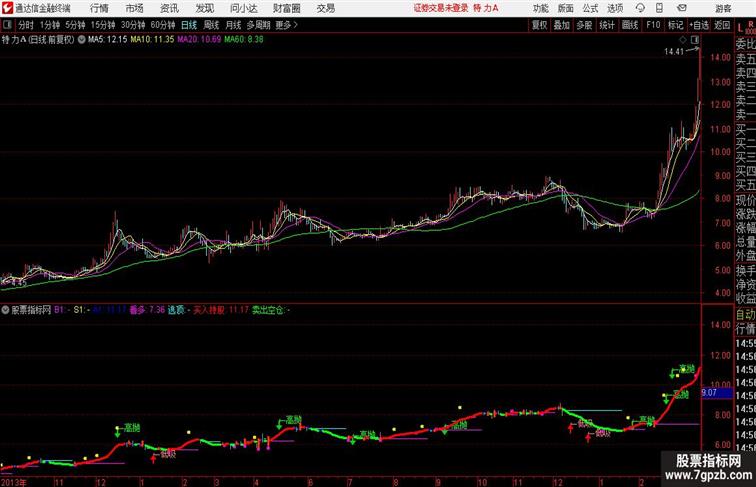Viewport: 756px width, 487px height.
Task: Click the MA10: 11.35 label
Action: click(152, 40)
